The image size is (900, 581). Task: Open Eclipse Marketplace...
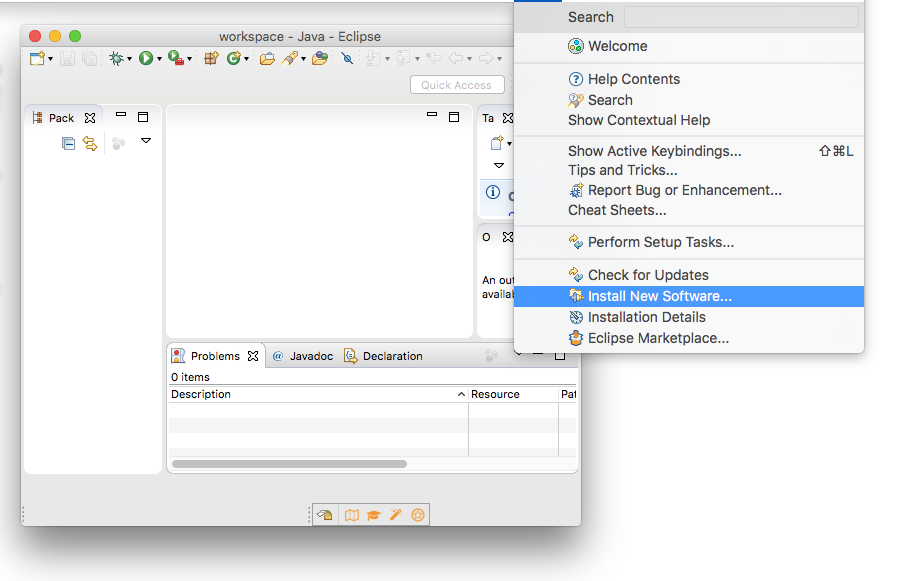click(689, 338)
